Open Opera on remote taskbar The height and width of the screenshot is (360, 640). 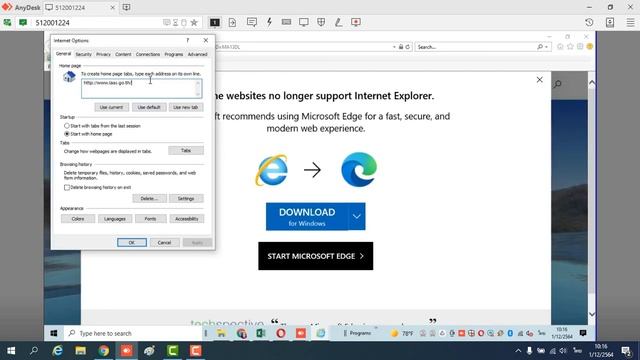point(281,333)
